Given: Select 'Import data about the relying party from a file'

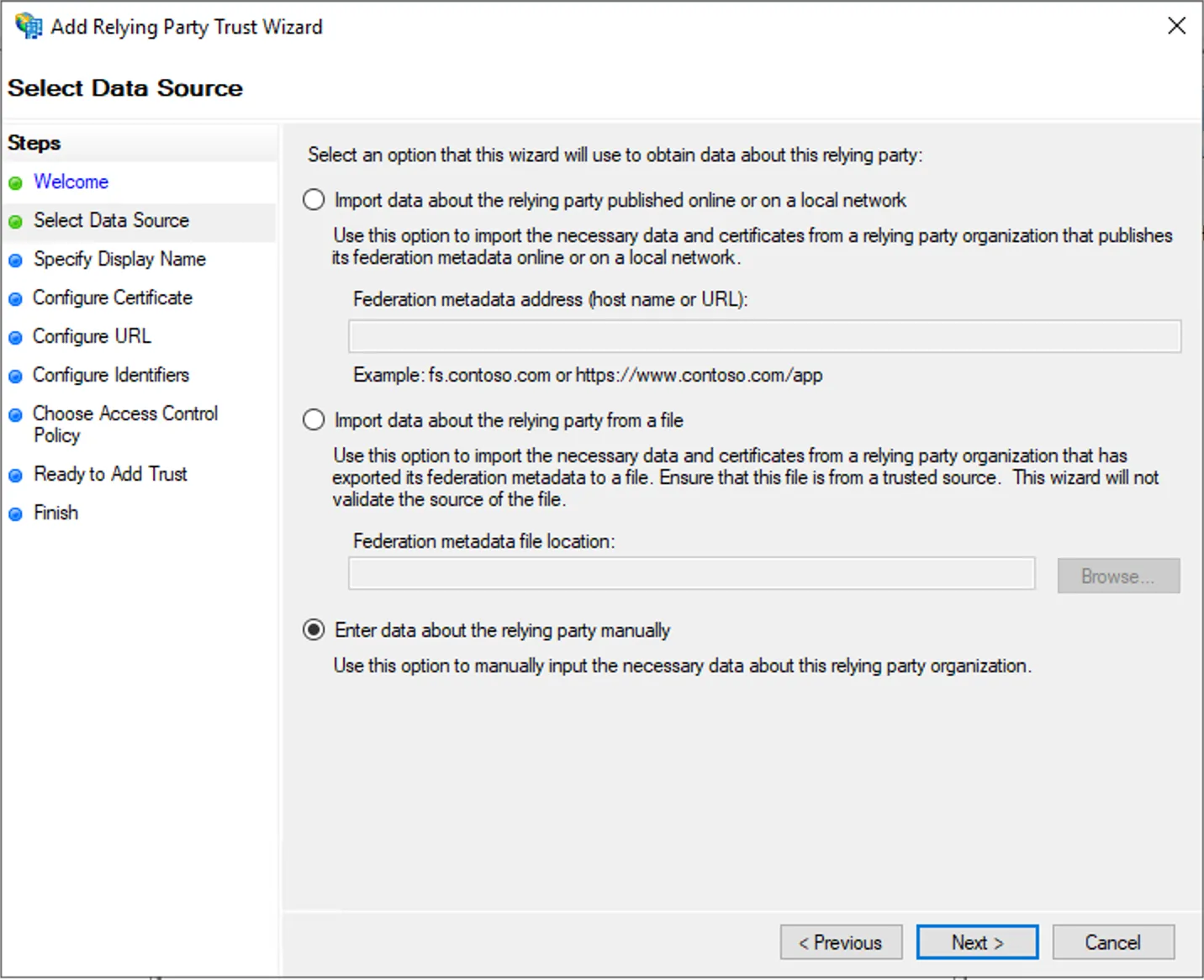Looking at the screenshot, I should (313, 419).
